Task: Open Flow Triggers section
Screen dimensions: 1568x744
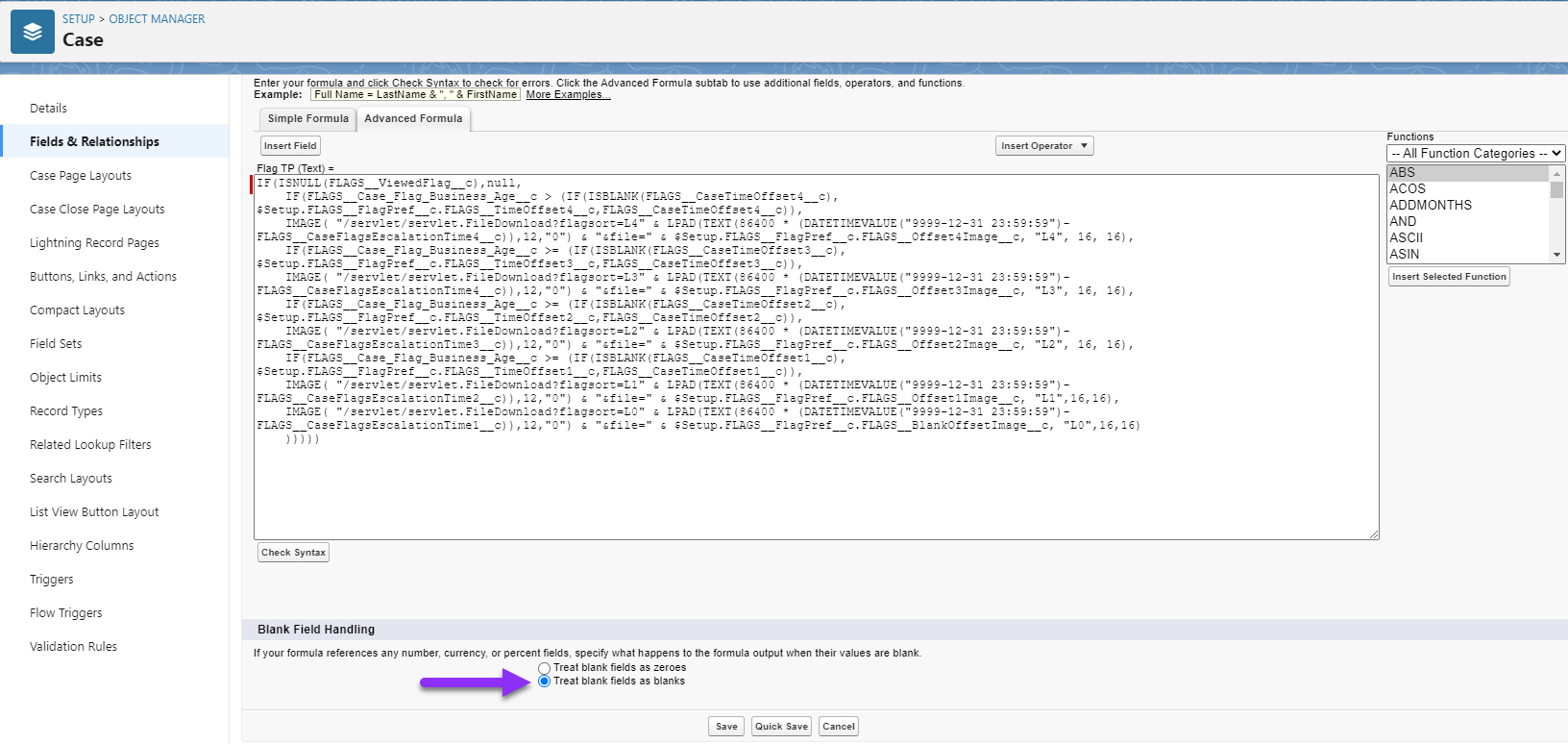Action: (65, 613)
